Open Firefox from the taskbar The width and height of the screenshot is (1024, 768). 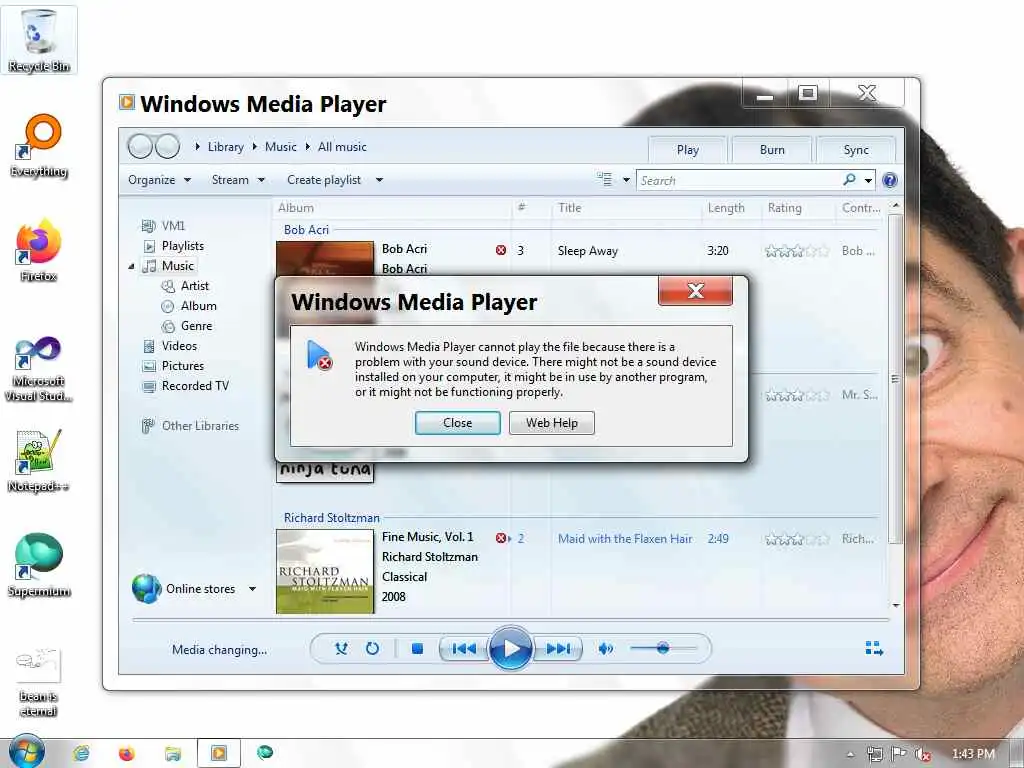[x=127, y=754]
